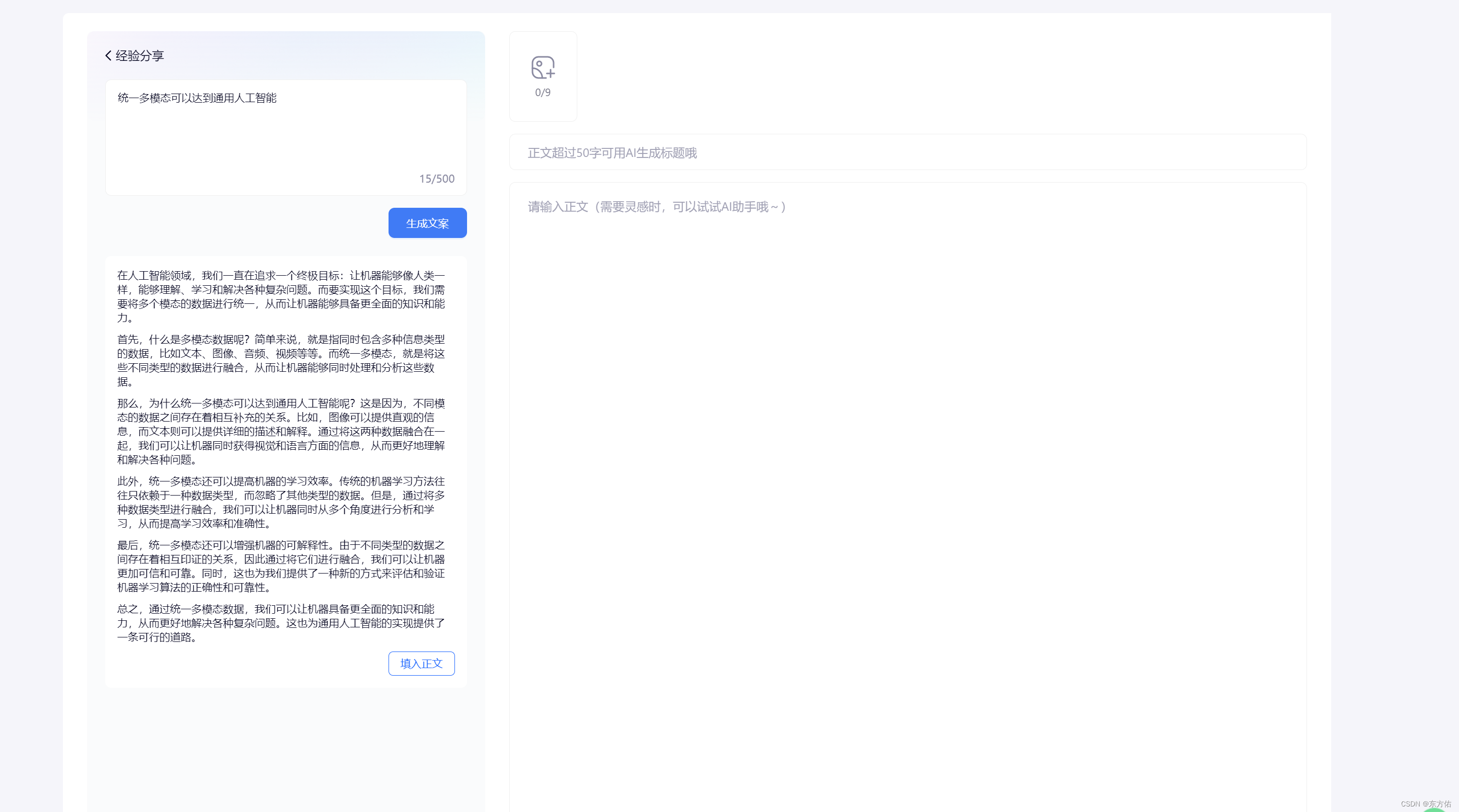Click into the 请输入正文 body text area
Screen dimensions: 1459x812
(907, 453)
